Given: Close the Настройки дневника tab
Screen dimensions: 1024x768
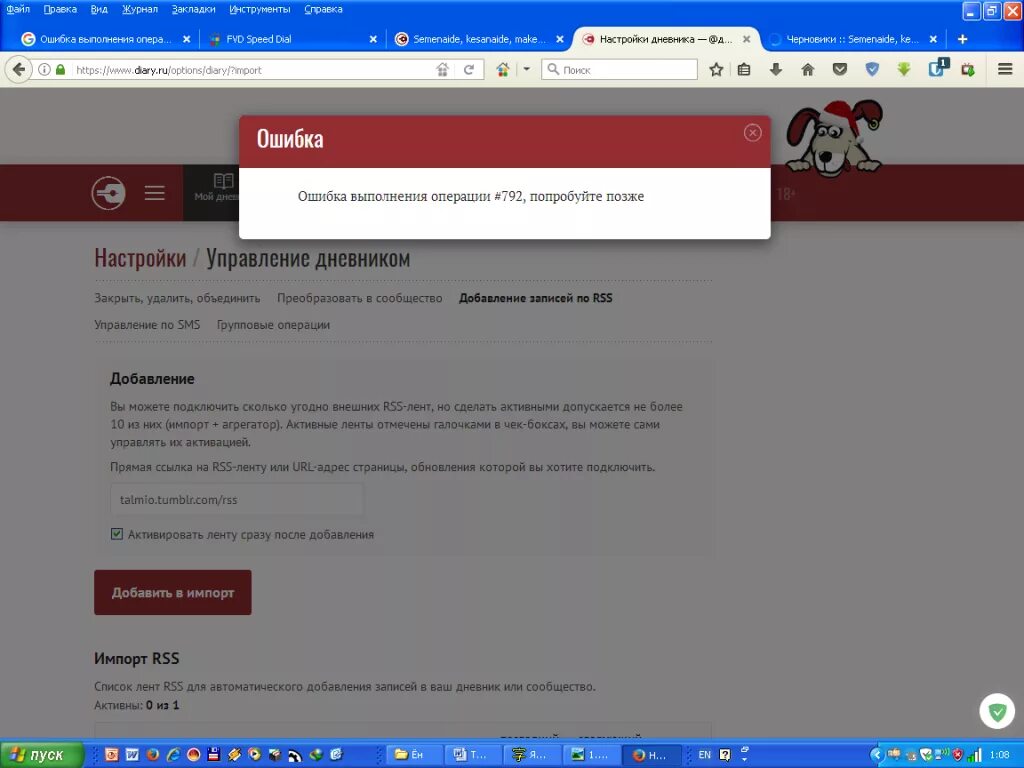Looking at the screenshot, I should point(746,39).
